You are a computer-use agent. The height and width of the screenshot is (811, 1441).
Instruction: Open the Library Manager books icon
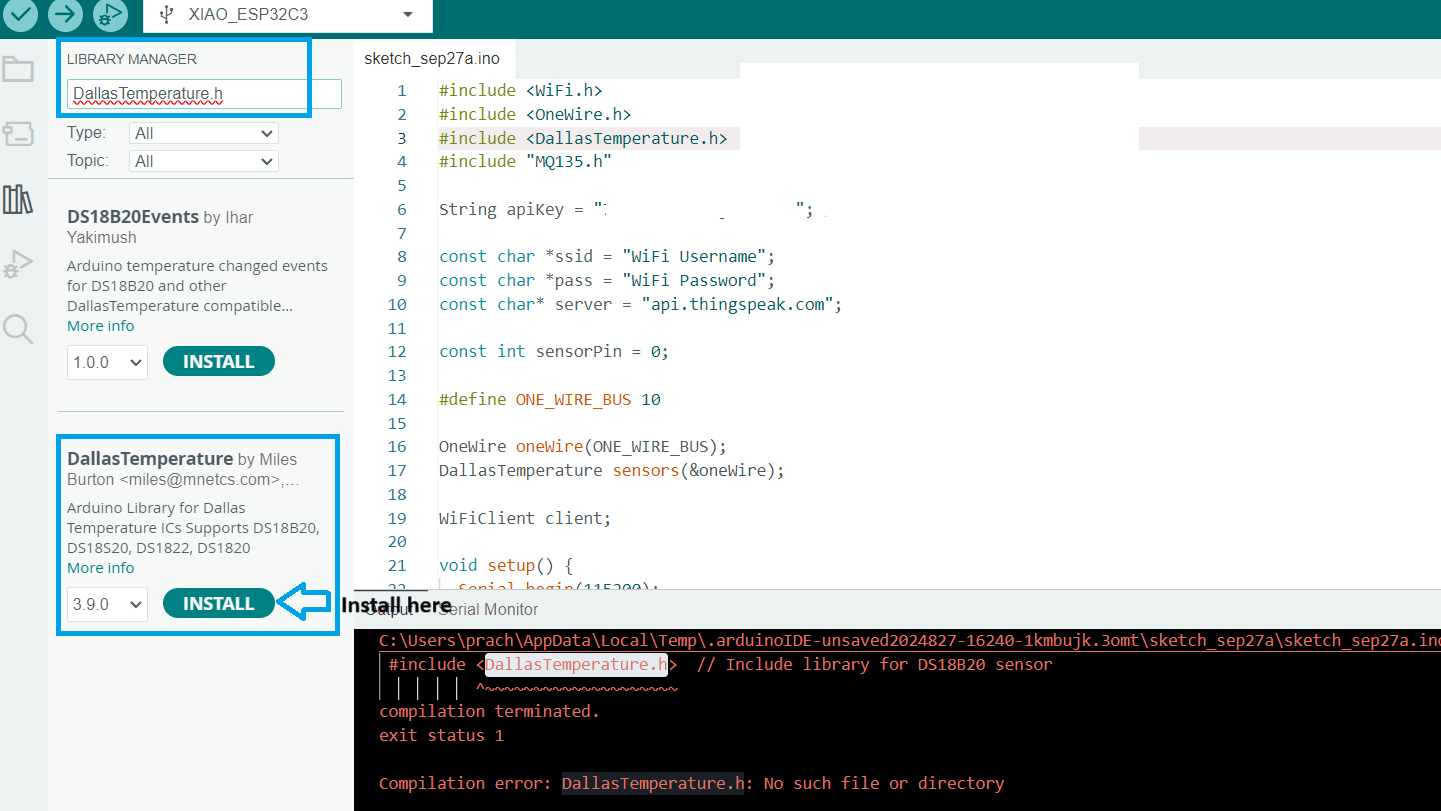pyautogui.click(x=18, y=199)
